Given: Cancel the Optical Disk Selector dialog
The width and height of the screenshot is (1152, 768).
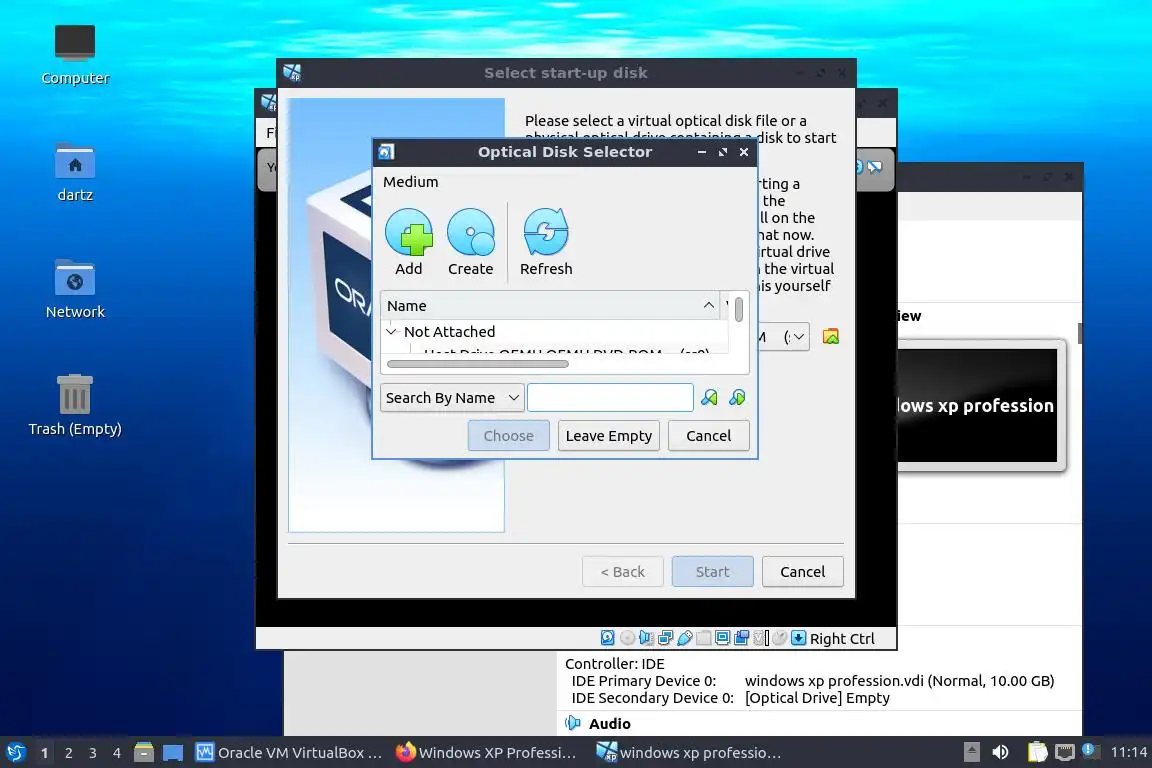Looking at the screenshot, I should (x=709, y=436).
